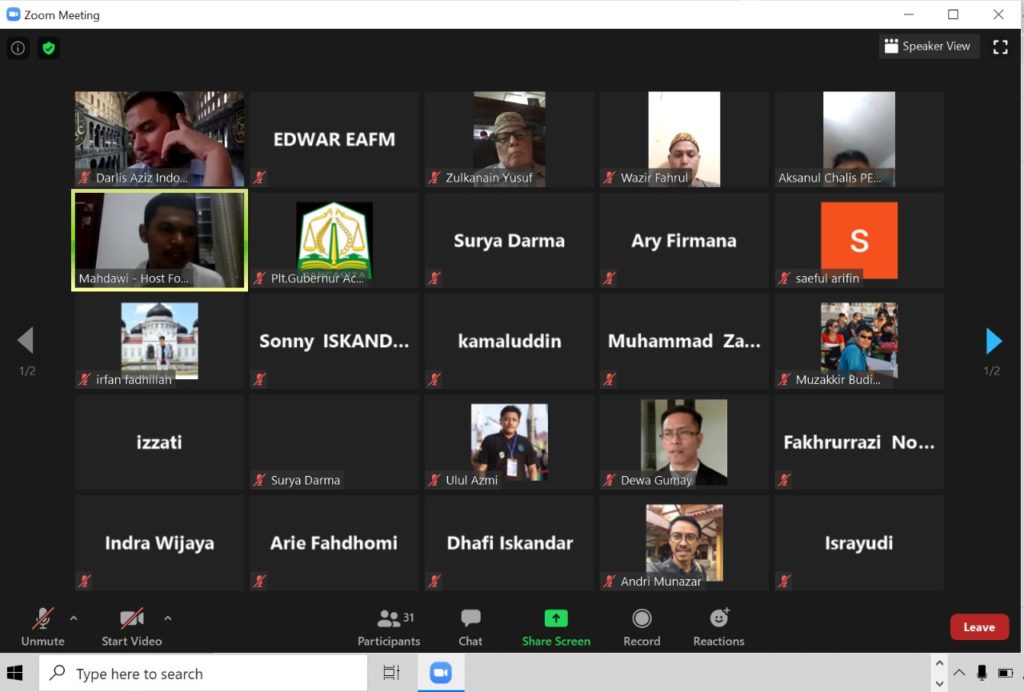Select Mahdawi host video tile
The image size is (1024, 692).
159,240
